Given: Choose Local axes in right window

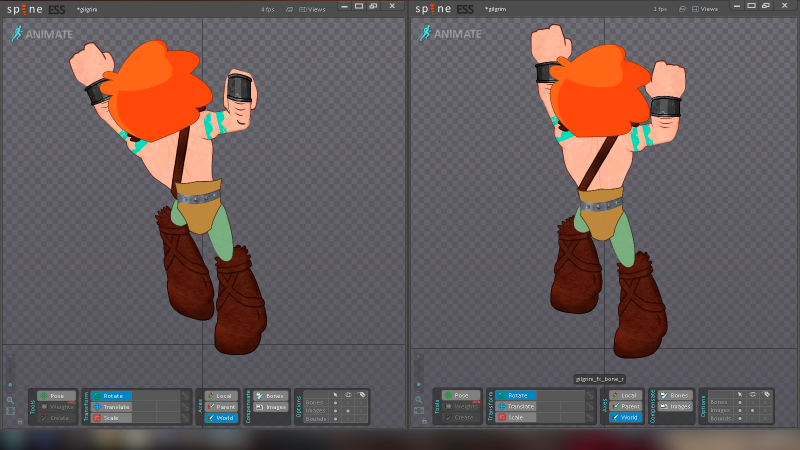Looking at the screenshot, I should tap(626, 395).
